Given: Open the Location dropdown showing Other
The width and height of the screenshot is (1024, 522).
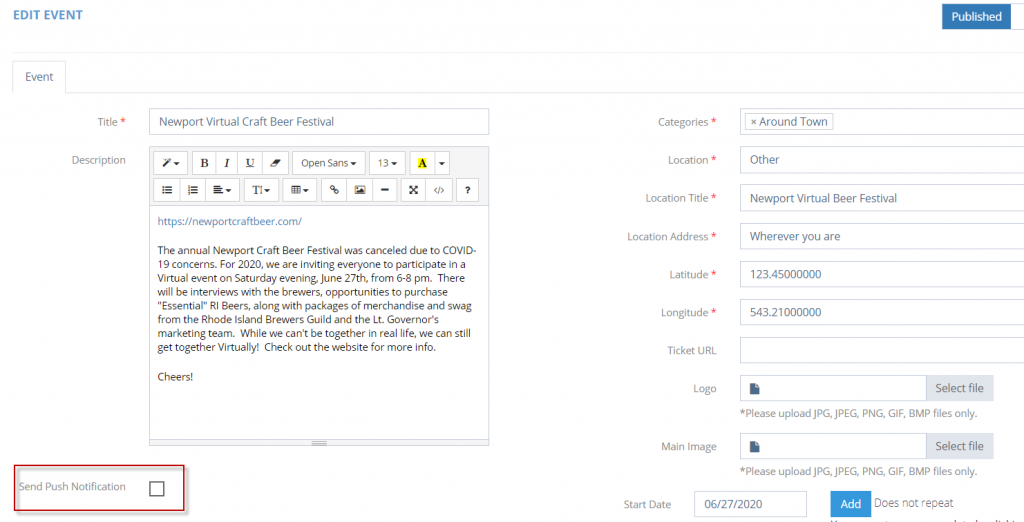Looking at the screenshot, I should (882, 159).
